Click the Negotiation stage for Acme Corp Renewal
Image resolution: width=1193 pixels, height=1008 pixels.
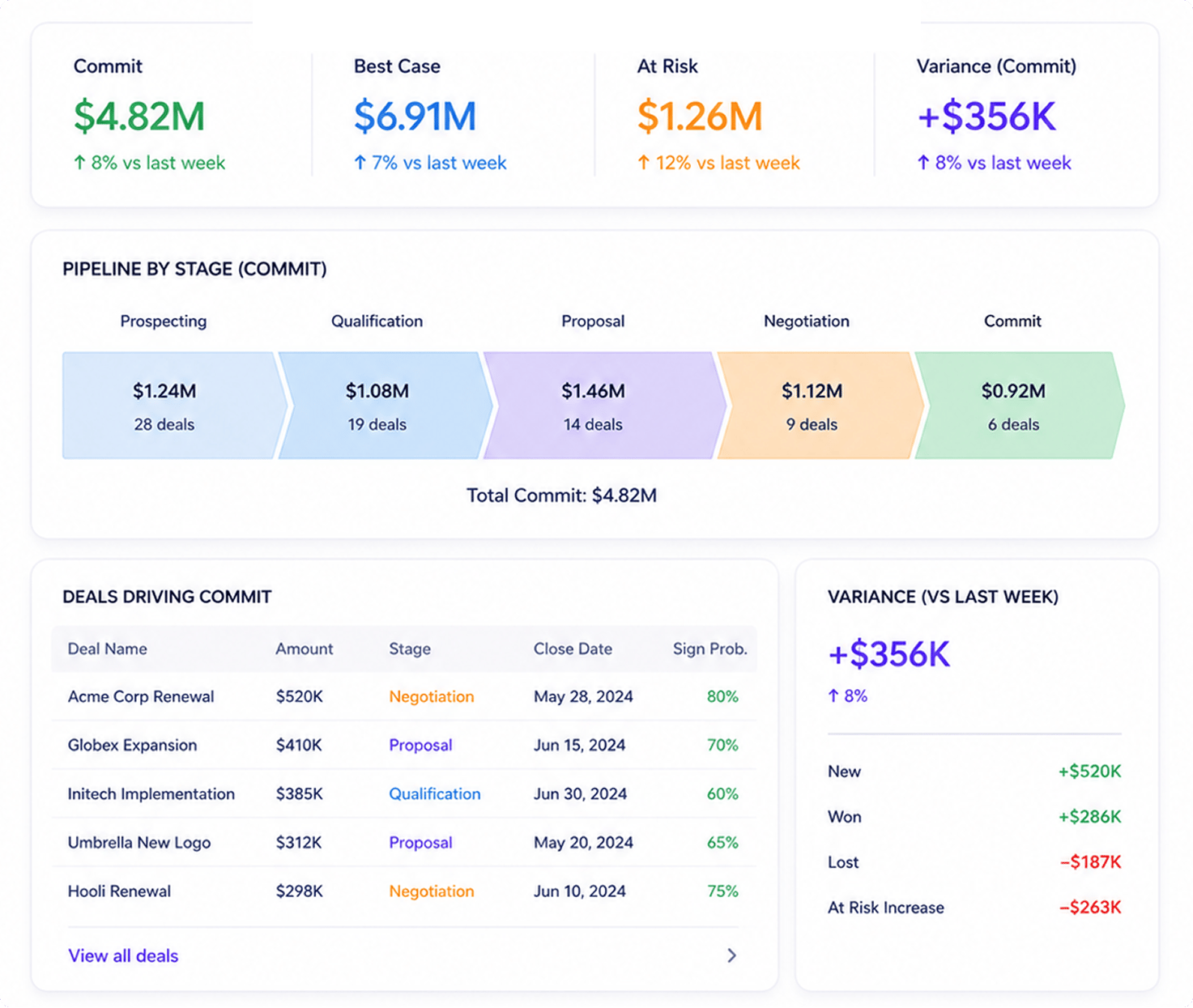pos(432,696)
